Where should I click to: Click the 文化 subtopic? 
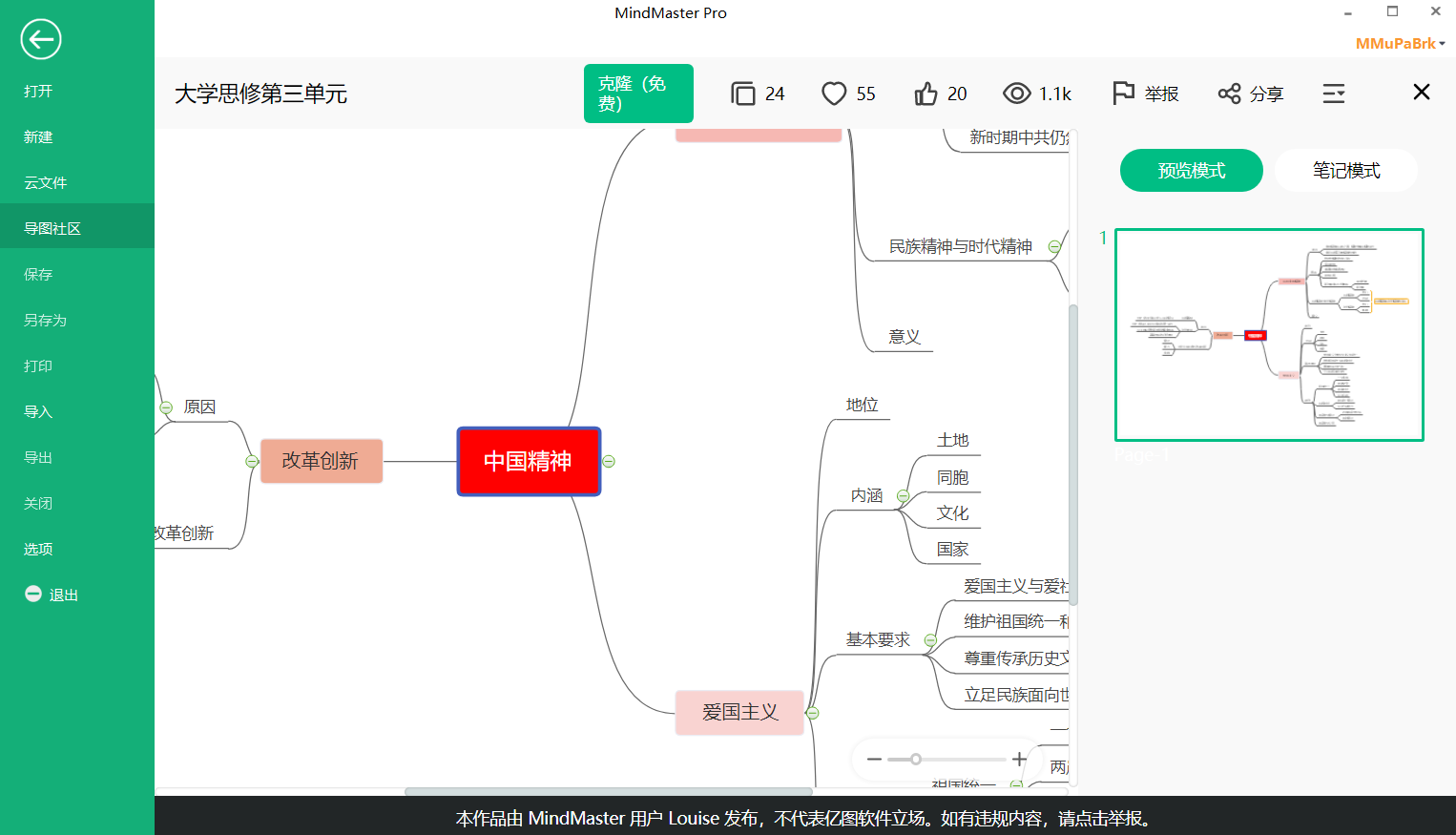click(x=952, y=513)
